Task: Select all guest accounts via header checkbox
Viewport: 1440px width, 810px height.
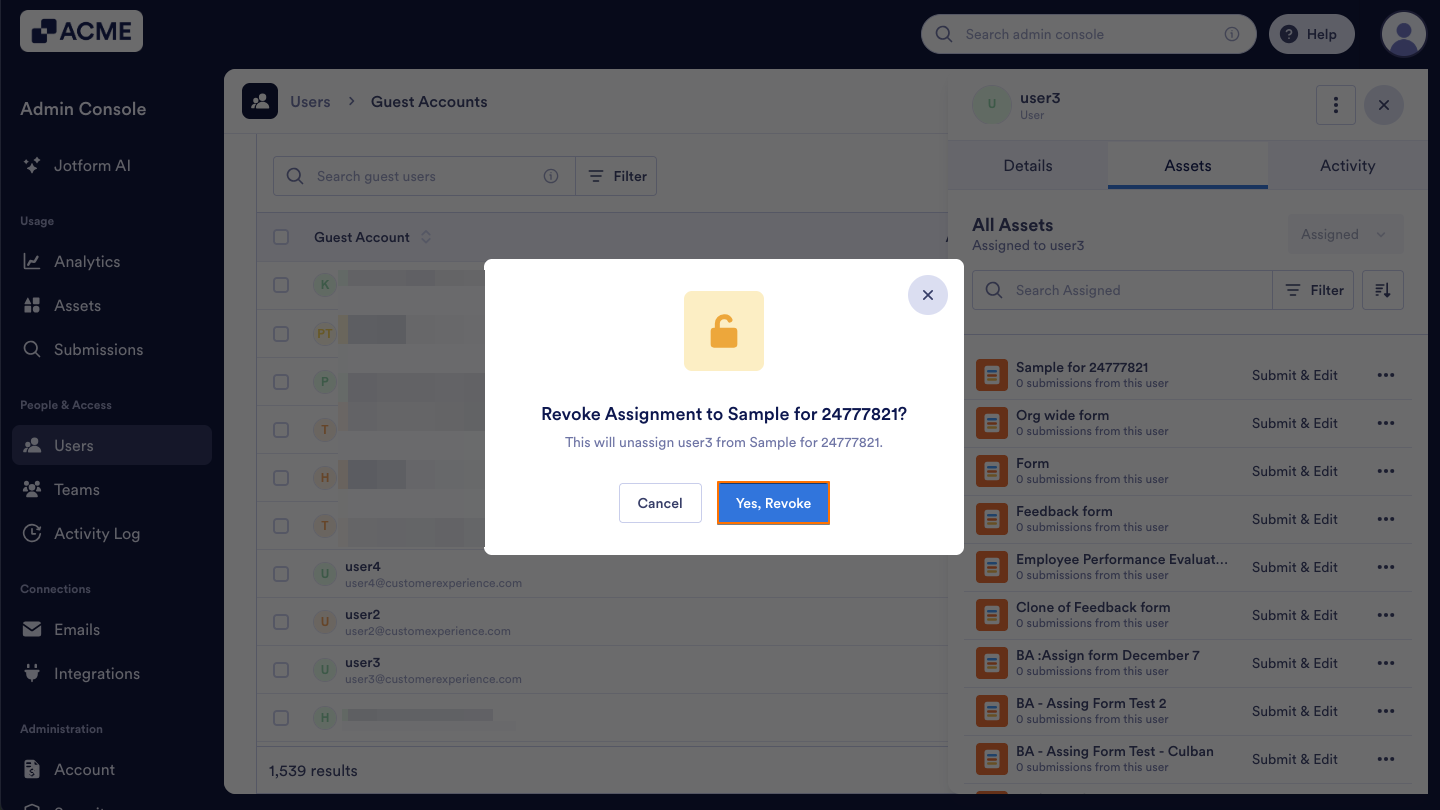Action: (281, 237)
